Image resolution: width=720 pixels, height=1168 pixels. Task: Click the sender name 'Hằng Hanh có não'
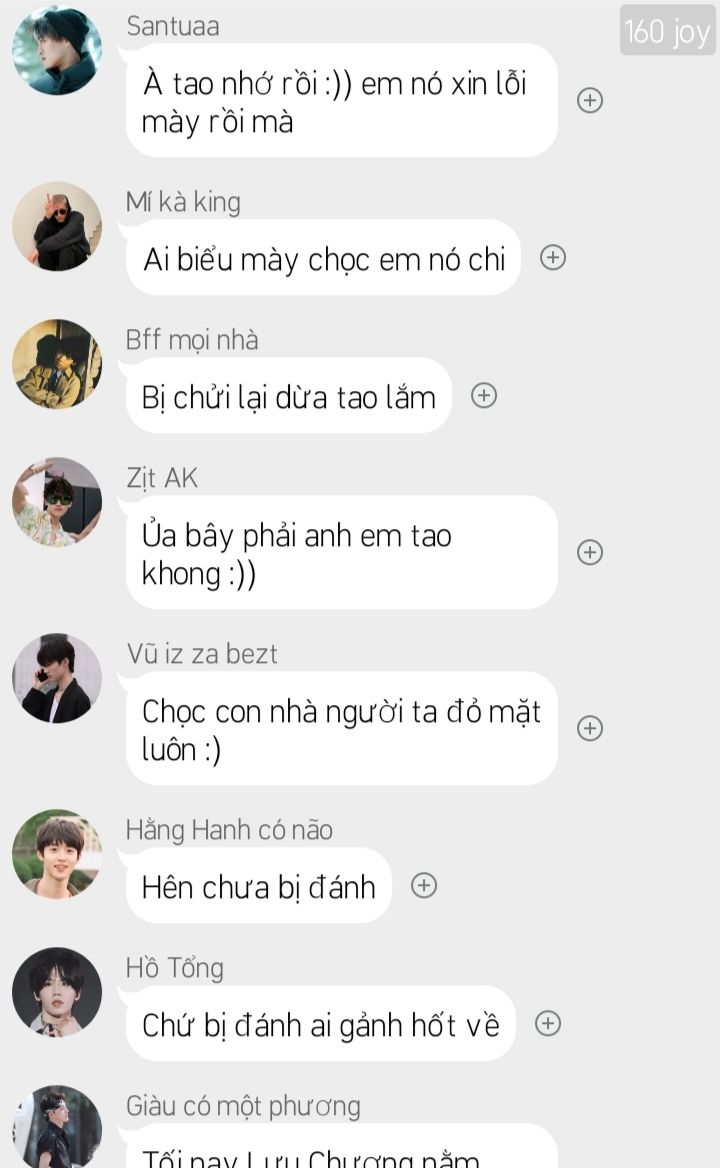pyautogui.click(x=229, y=830)
